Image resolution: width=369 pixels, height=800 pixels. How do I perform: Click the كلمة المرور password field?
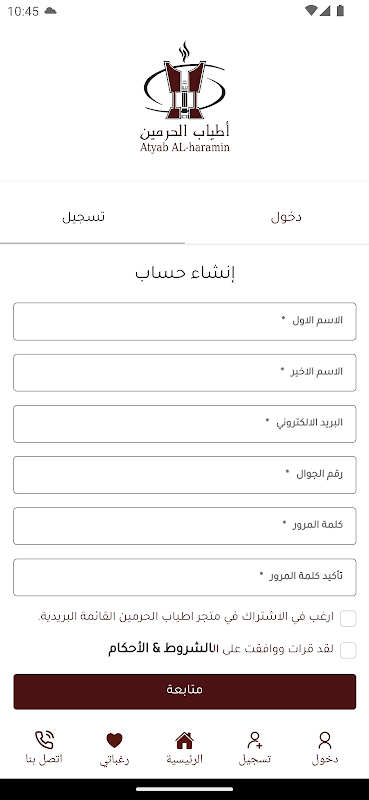tap(185, 526)
